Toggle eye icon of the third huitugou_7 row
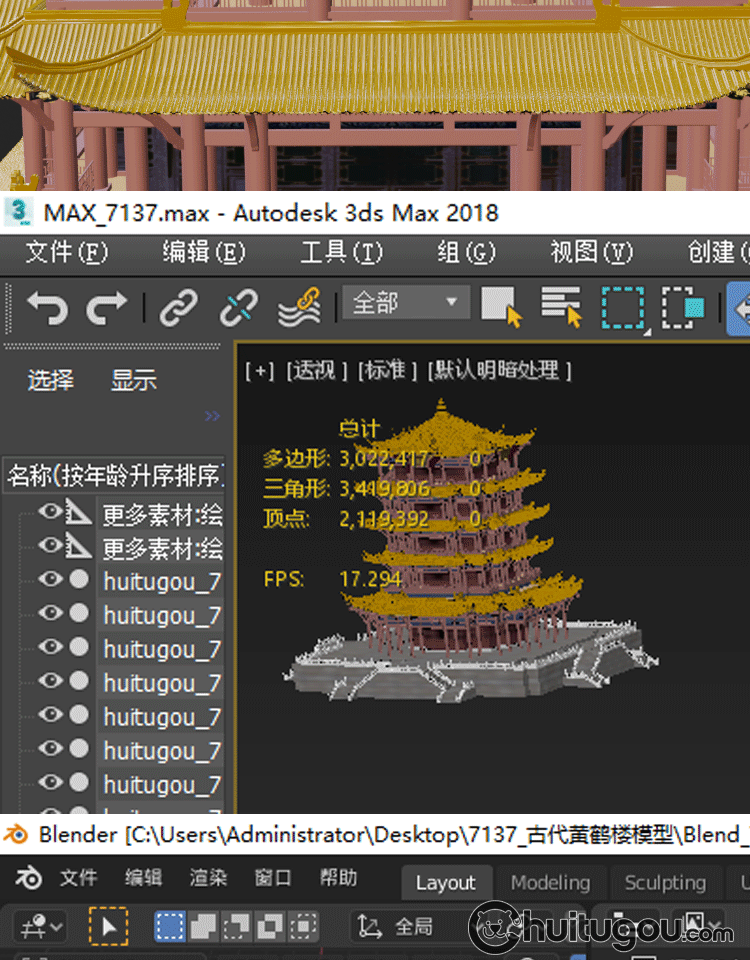This screenshot has width=750, height=960. pos(50,647)
